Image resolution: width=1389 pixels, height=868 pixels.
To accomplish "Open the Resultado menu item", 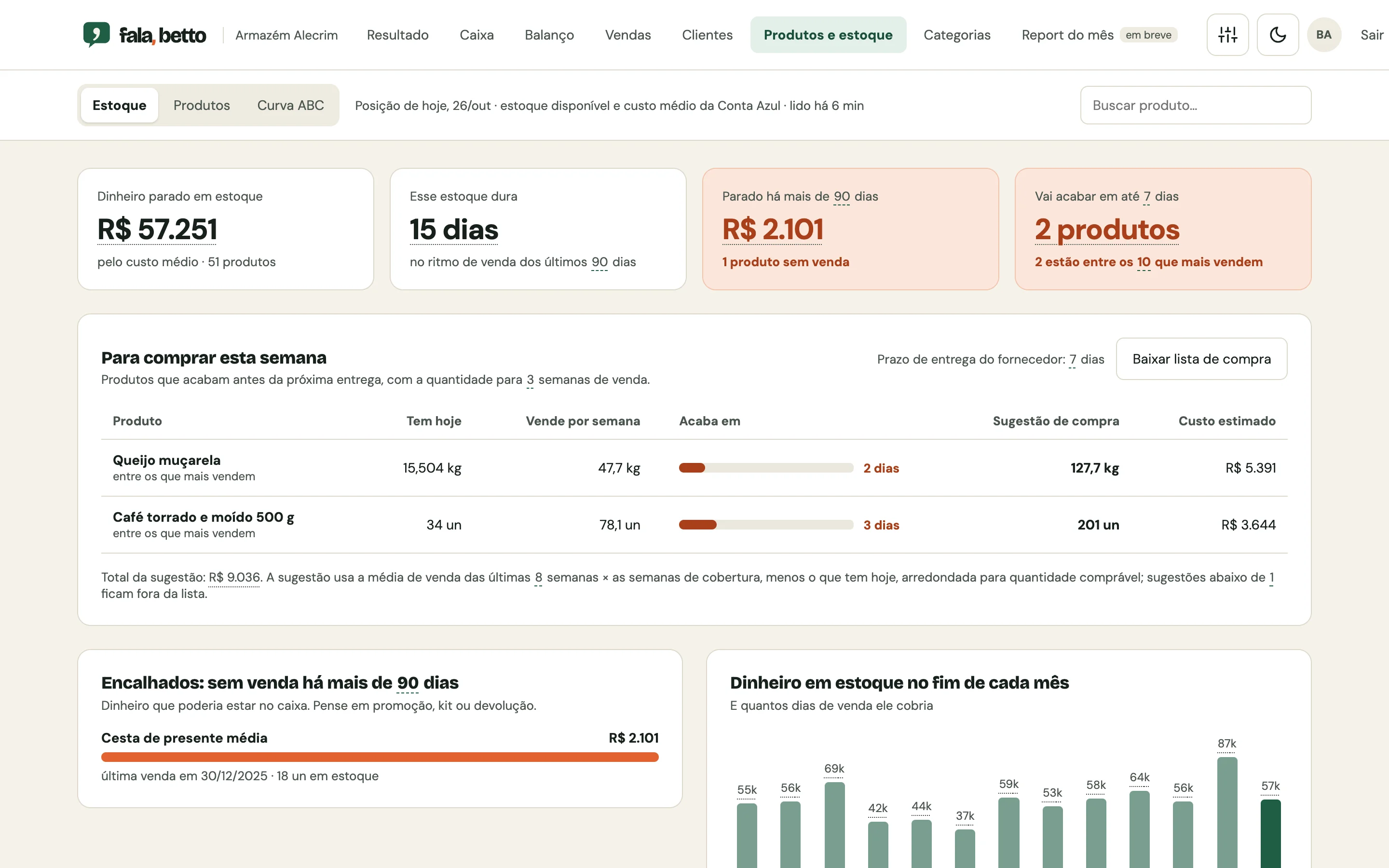I will point(398,35).
